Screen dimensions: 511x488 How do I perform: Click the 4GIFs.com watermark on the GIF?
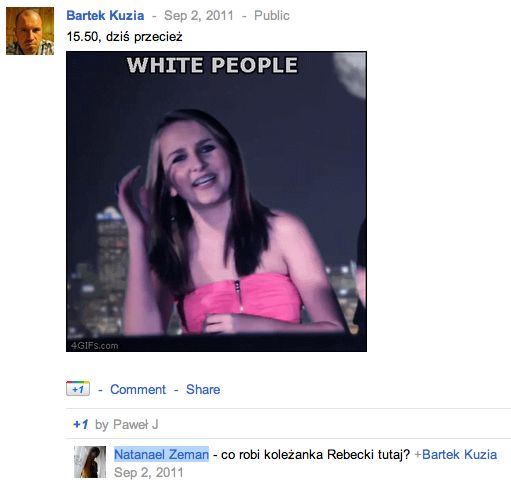click(94, 346)
